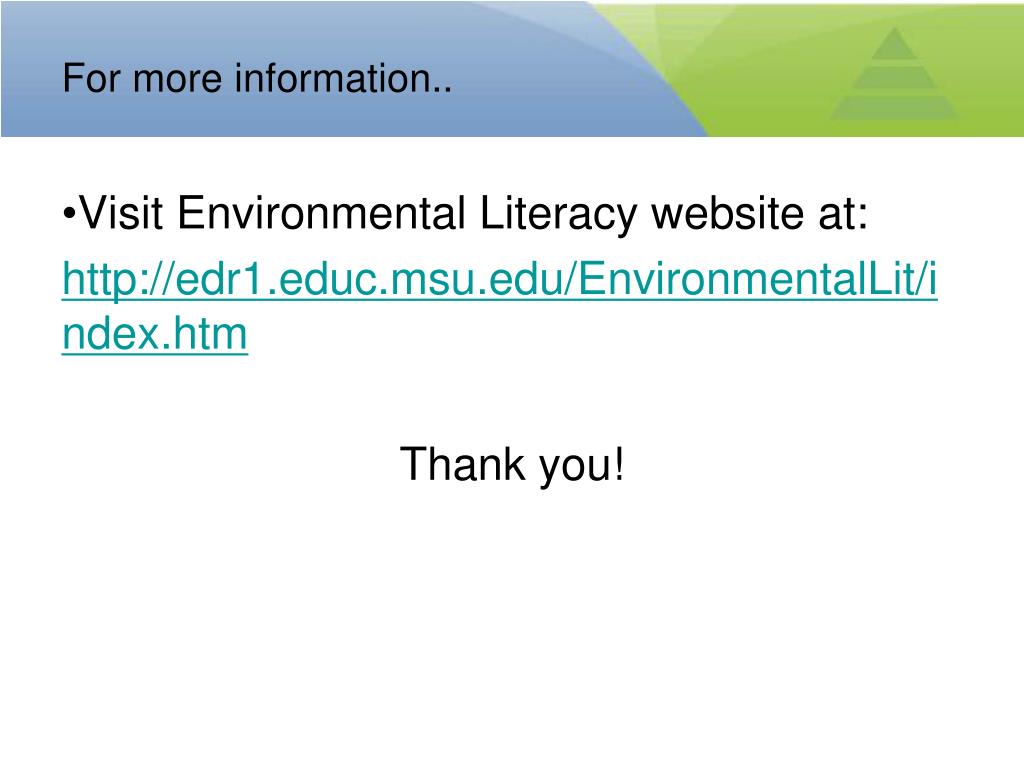
Task: Click the word 'information' in the title
Action: tap(331, 78)
